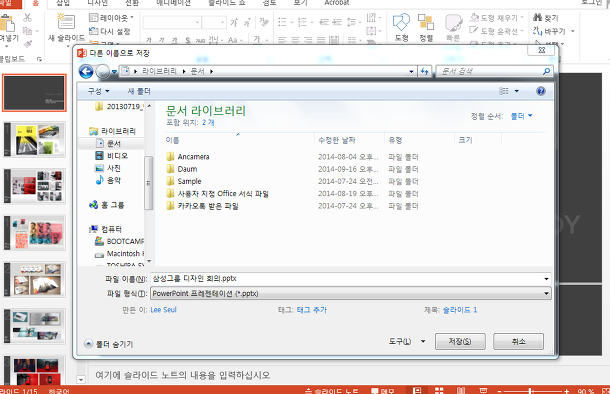Click the zoom slider handle in status bar
The width and height of the screenshot is (610, 394).
(530, 391)
